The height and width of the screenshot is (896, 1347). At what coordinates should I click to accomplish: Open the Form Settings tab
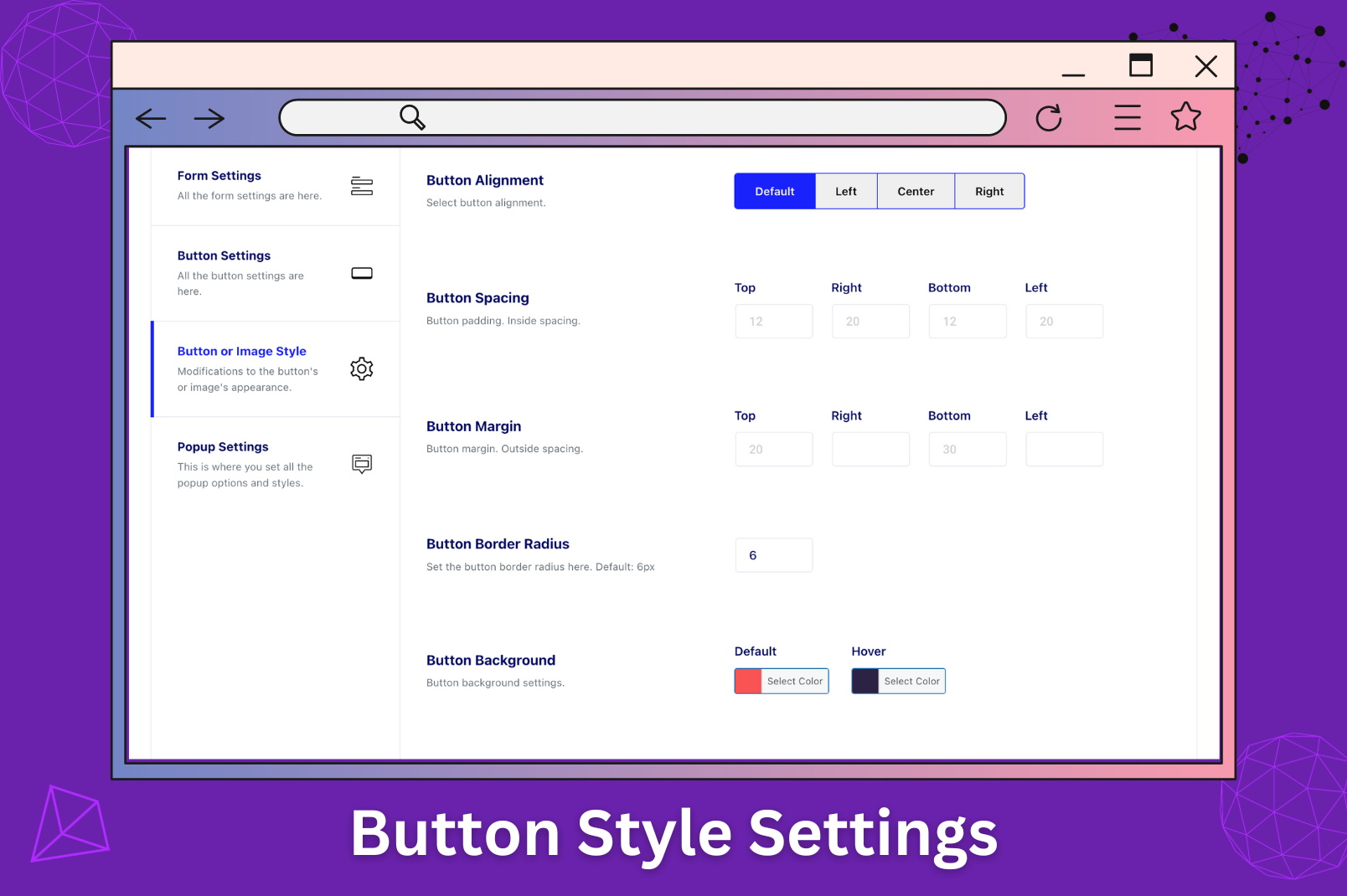click(276, 186)
